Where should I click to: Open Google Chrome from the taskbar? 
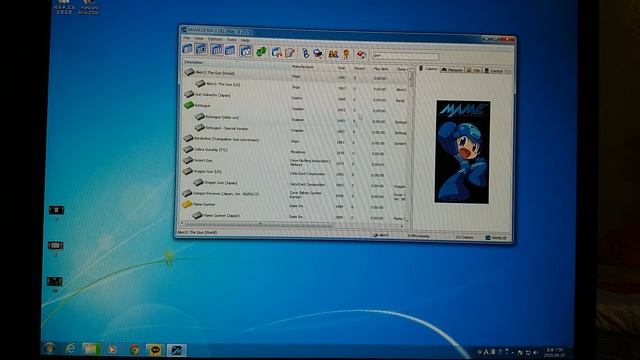(x=134, y=350)
